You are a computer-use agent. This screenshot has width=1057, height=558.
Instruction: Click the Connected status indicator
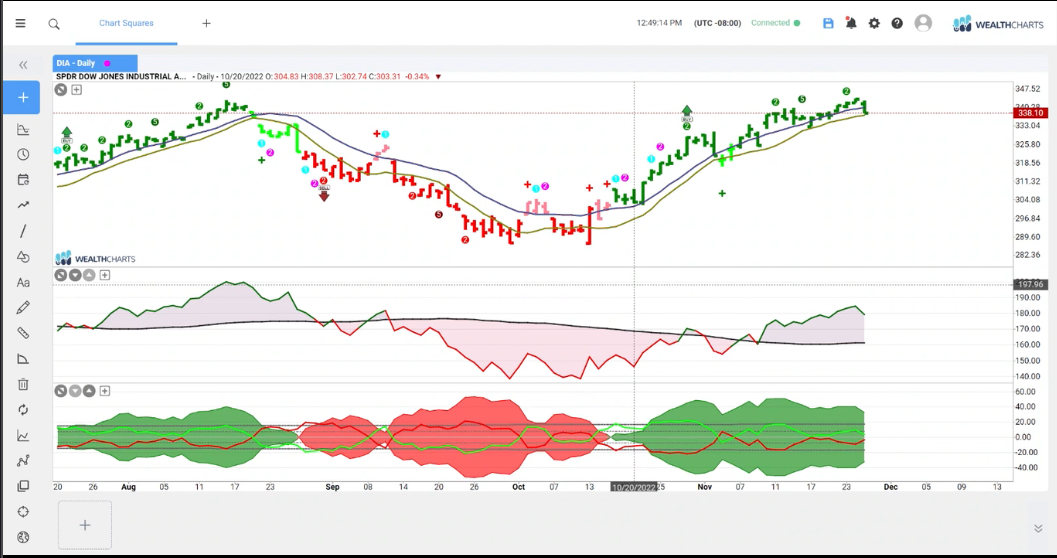[775, 23]
